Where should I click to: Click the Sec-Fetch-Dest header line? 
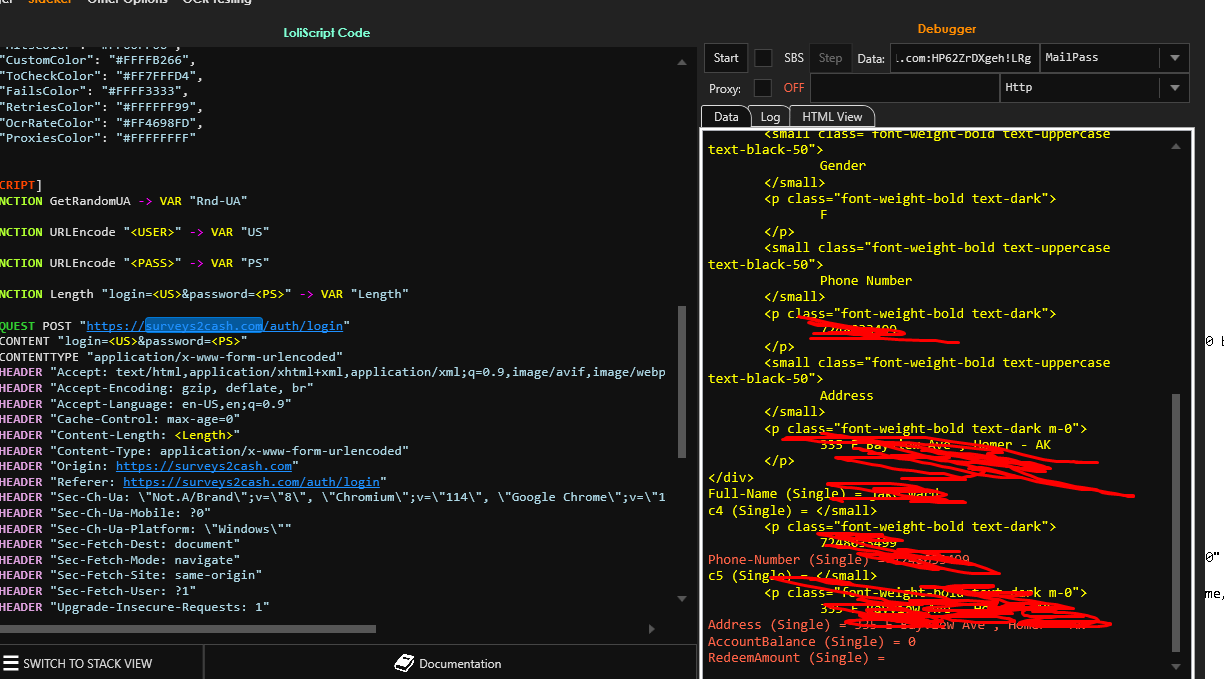point(120,544)
